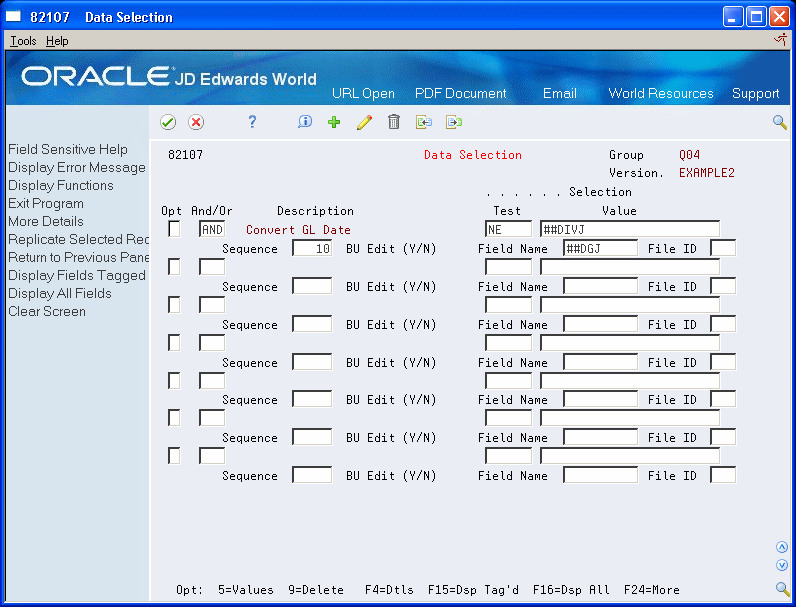Image resolution: width=796 pixels, height=607 pixels.
Task: Click F16=Dsp All function key text
Action: point(571,590)
